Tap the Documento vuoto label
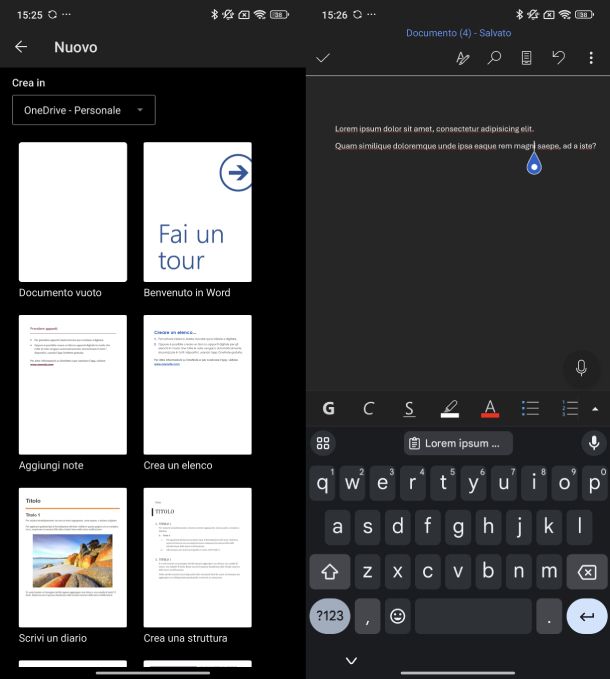The height and width of the screenshot is (679, 610). tap(60, 293)
